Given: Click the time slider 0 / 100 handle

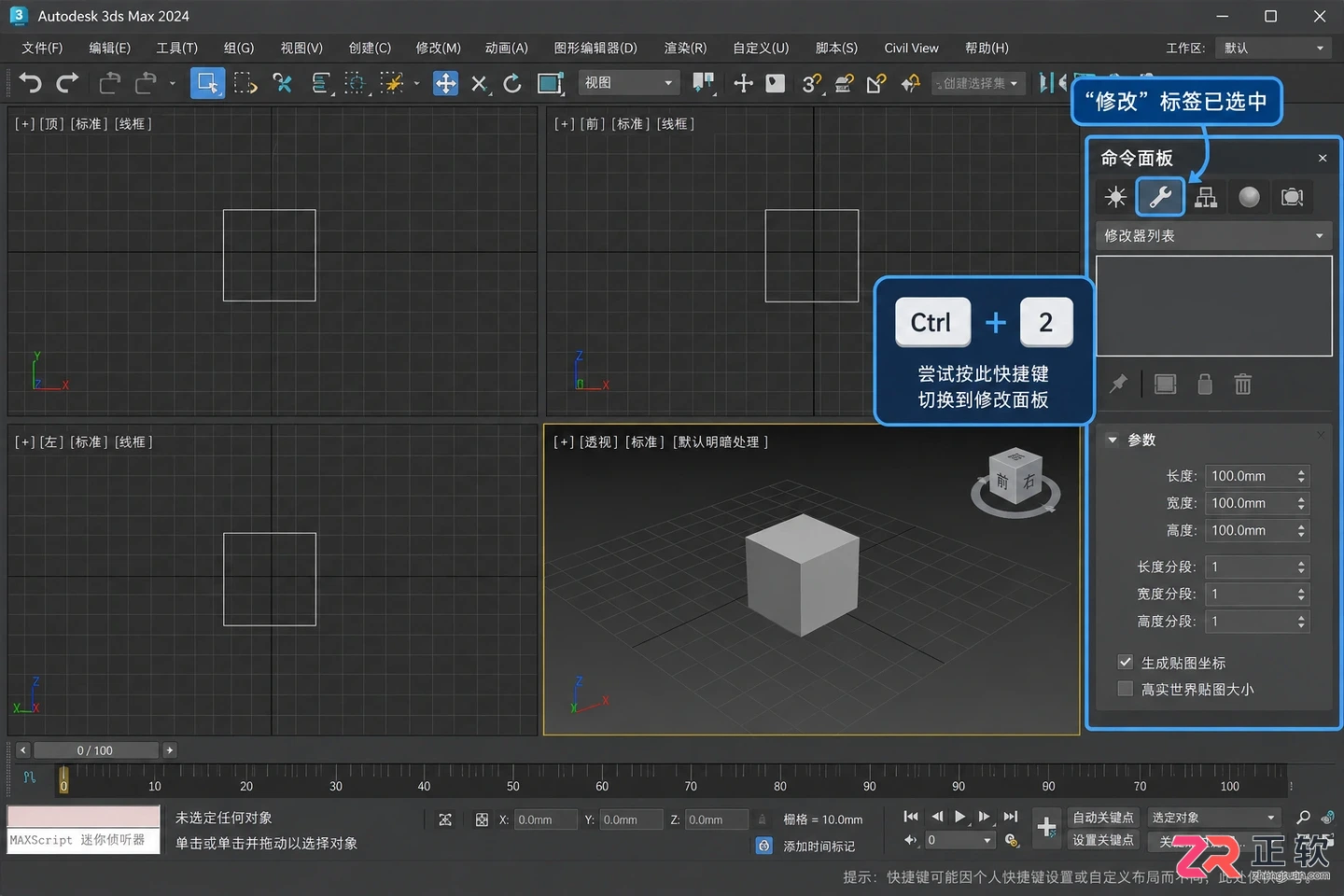Looking at the screenshot, I should (x=95, y=750).
